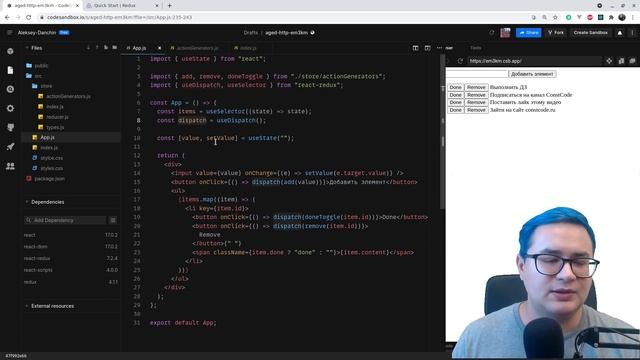640x360 pixels.
Task: Click Done for Выполнить ДЗ
Action: pyautogui.click(x=456, y=87)
